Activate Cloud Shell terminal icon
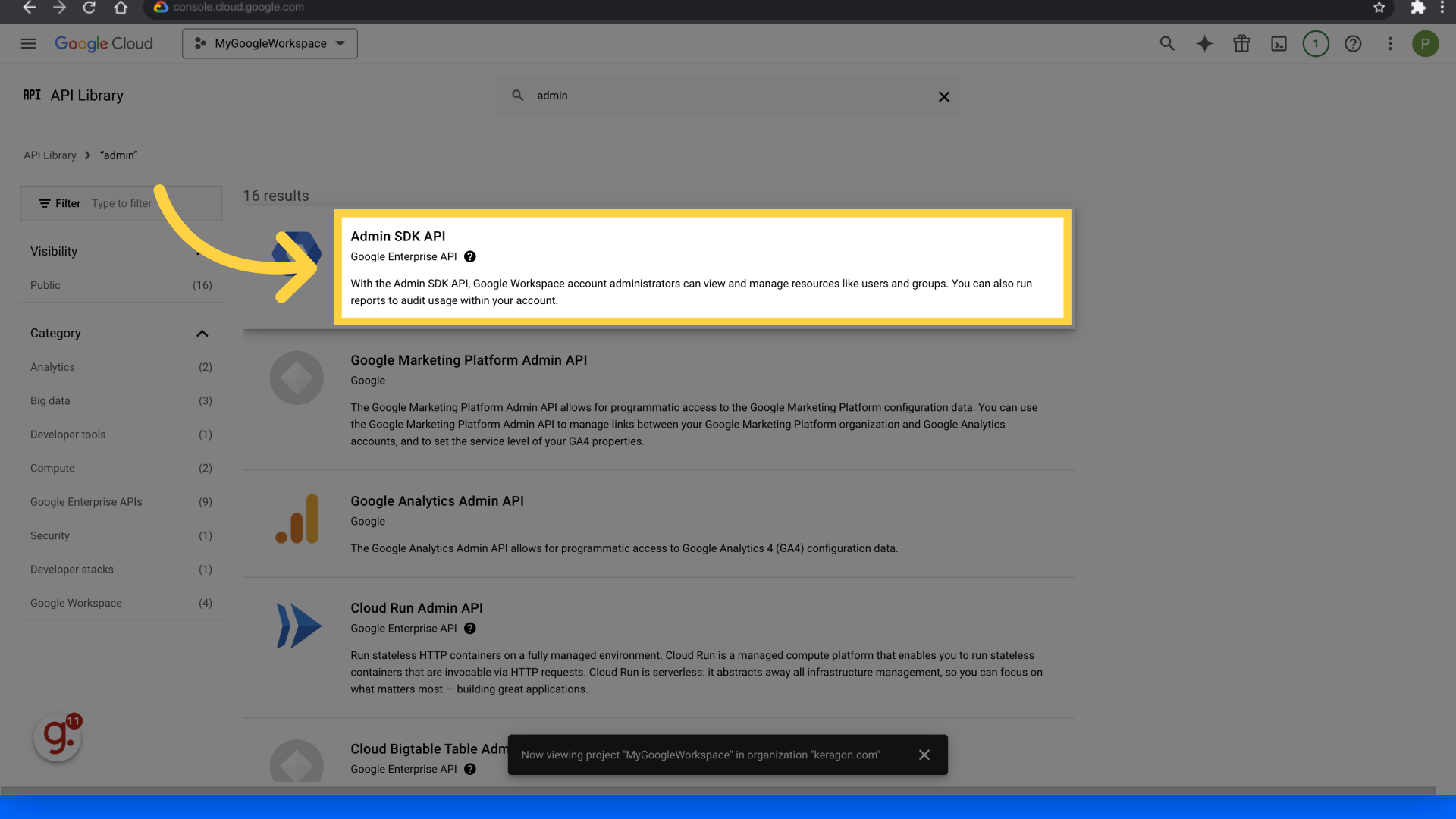The height and width of the screenshot is (819, 1456). (1279, 44)
